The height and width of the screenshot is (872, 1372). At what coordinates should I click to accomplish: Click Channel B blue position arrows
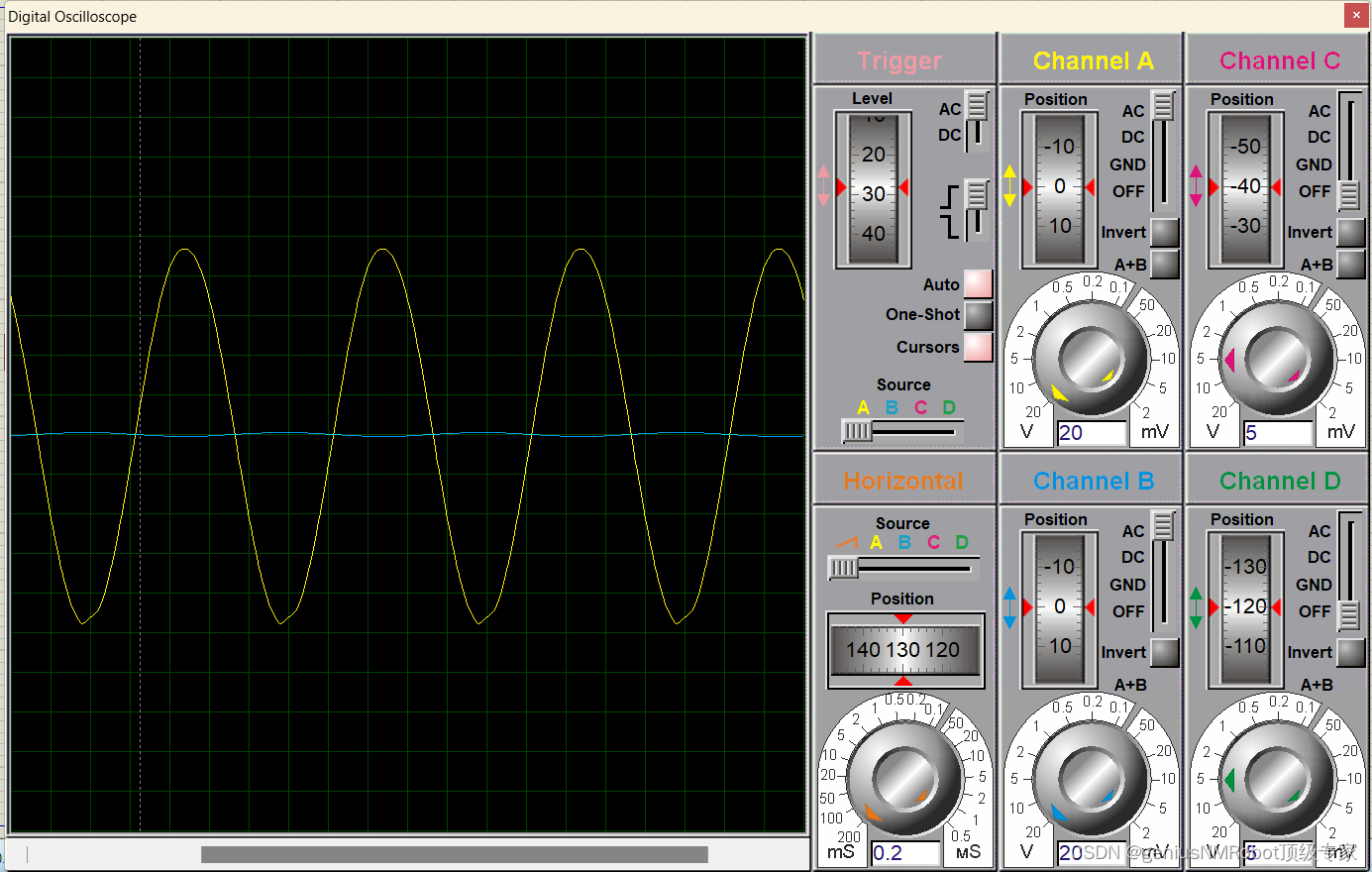[x=1009, y=607]
